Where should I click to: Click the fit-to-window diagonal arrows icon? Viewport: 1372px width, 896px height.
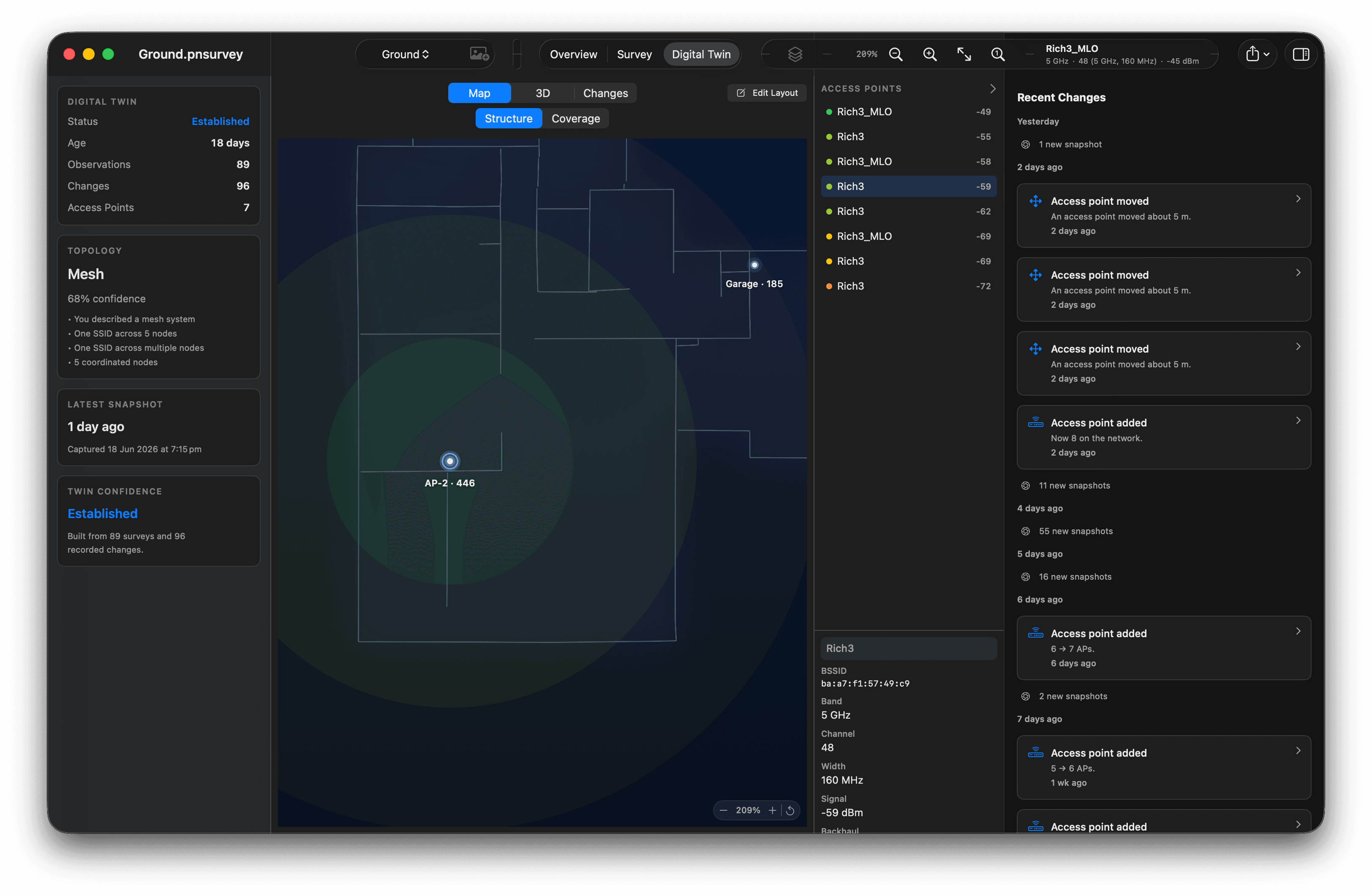click(x=964, y=54)
